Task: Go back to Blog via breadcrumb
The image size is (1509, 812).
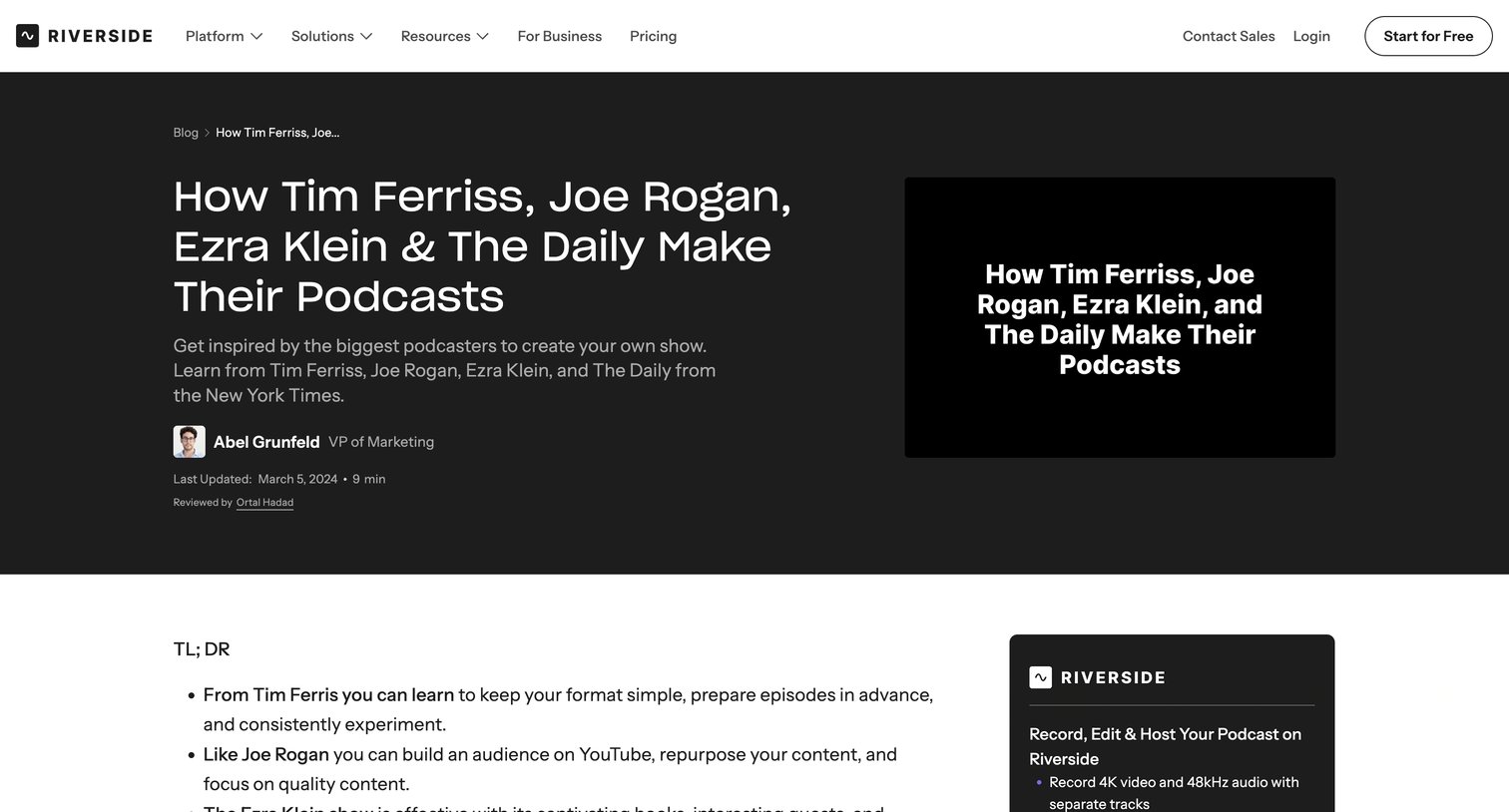Action: click(x=186, y=133)
